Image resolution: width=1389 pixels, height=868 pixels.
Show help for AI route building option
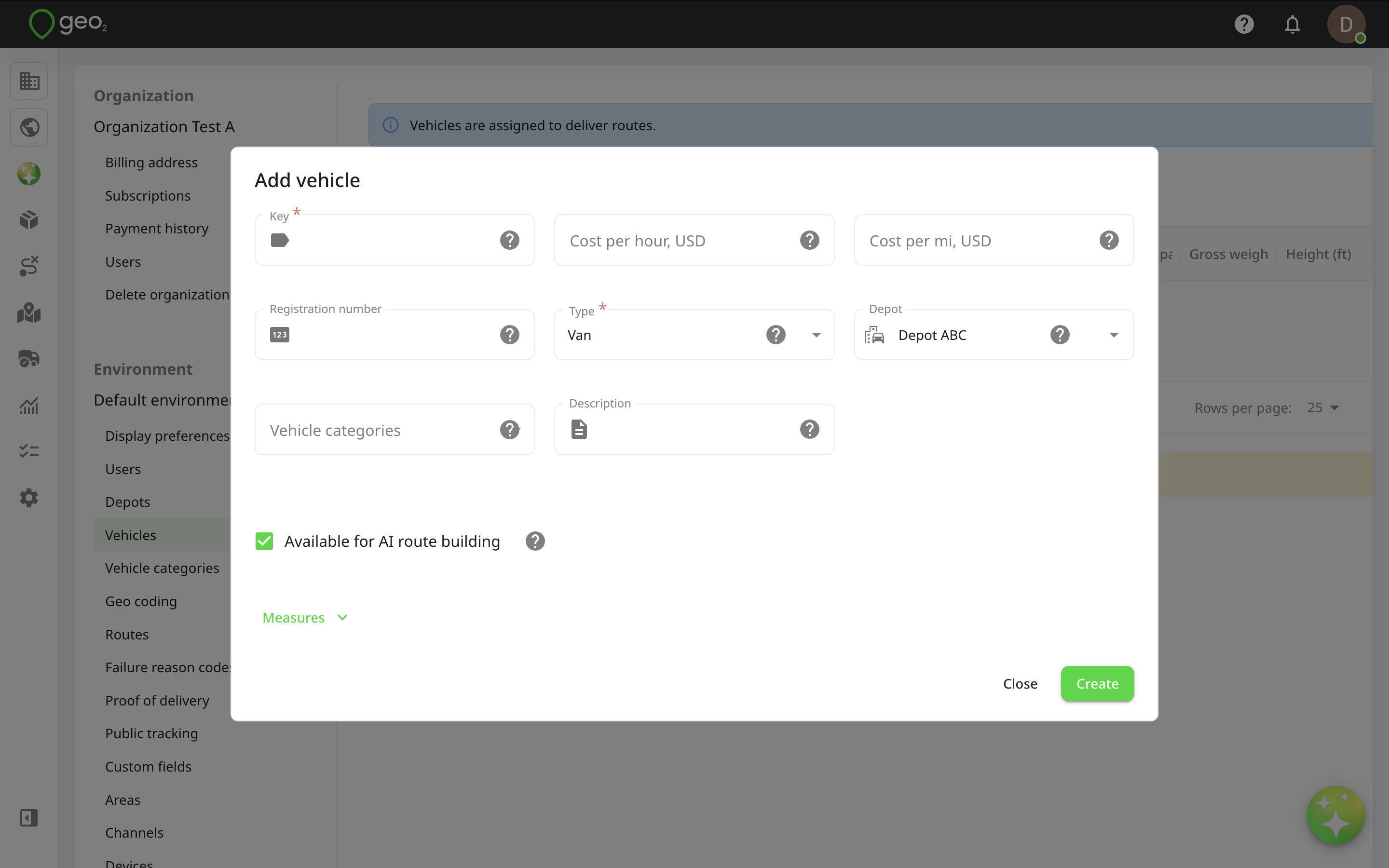click(535, 542)
